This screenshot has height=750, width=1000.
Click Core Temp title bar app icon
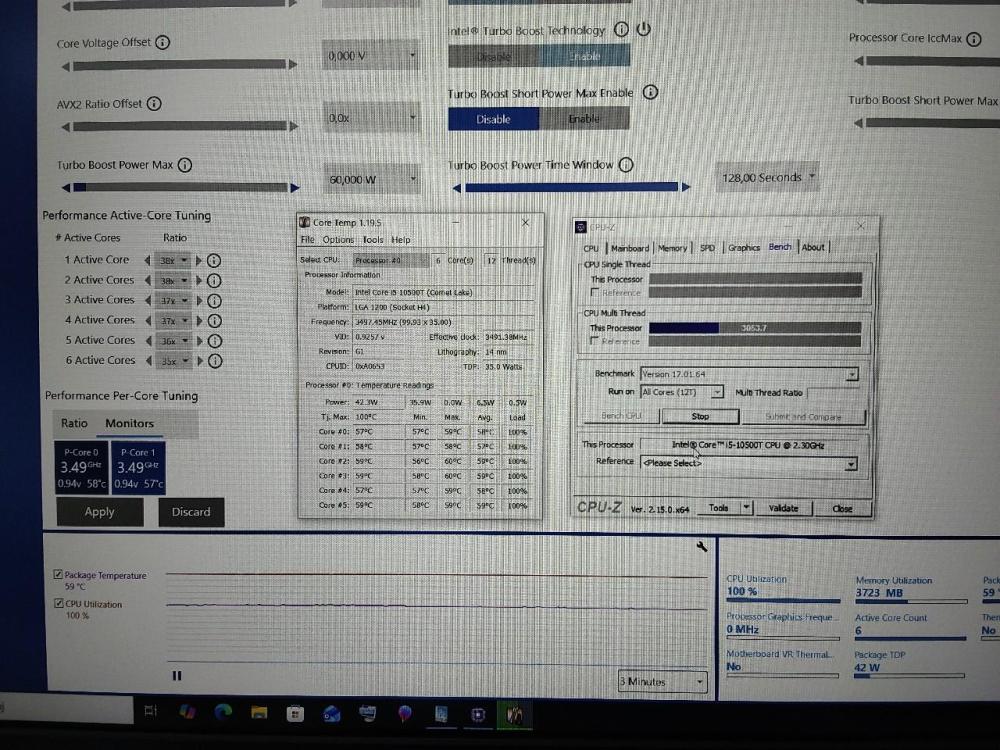tap(305, 222)
